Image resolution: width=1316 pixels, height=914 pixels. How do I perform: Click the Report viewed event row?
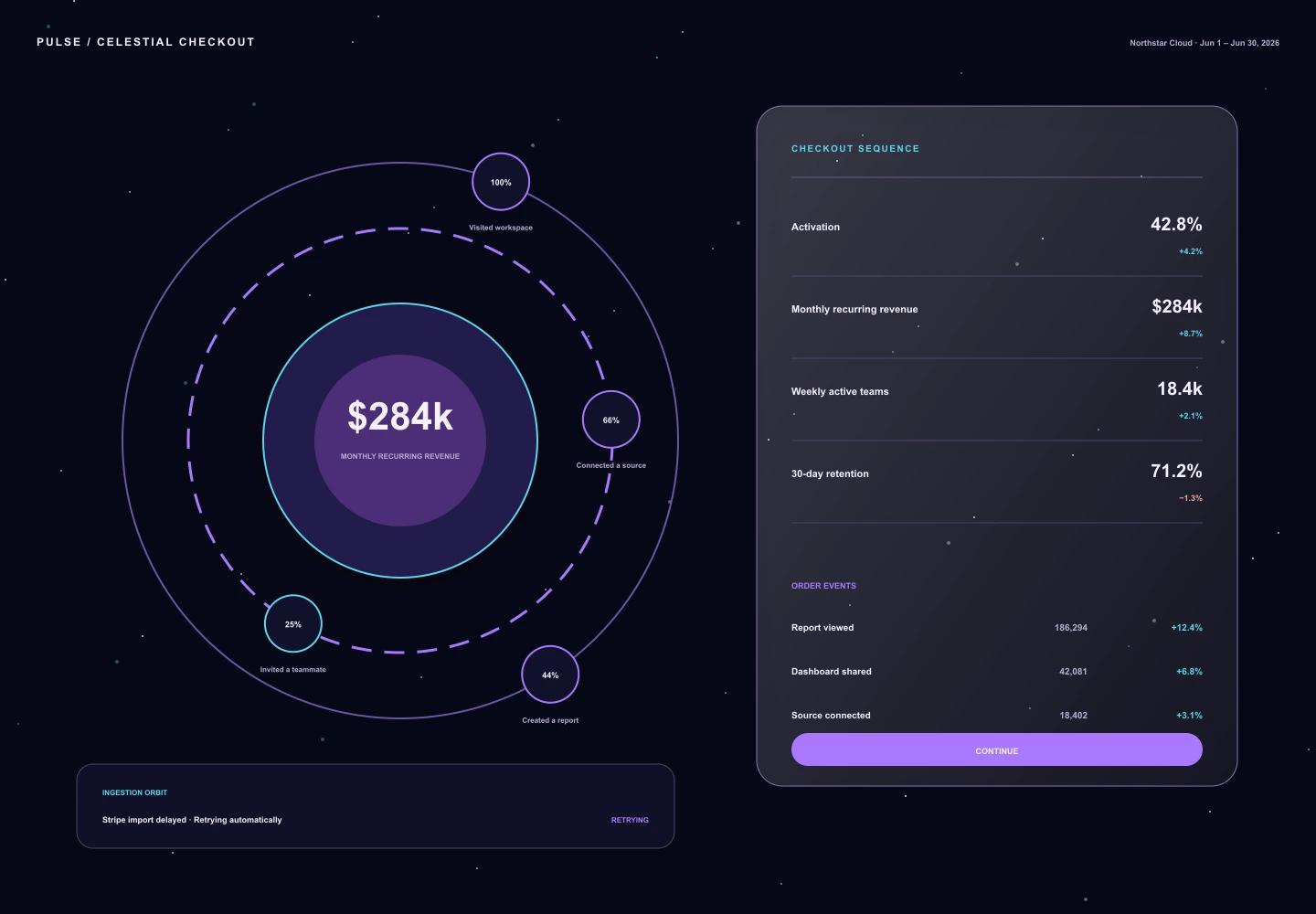tap(996, 628)
